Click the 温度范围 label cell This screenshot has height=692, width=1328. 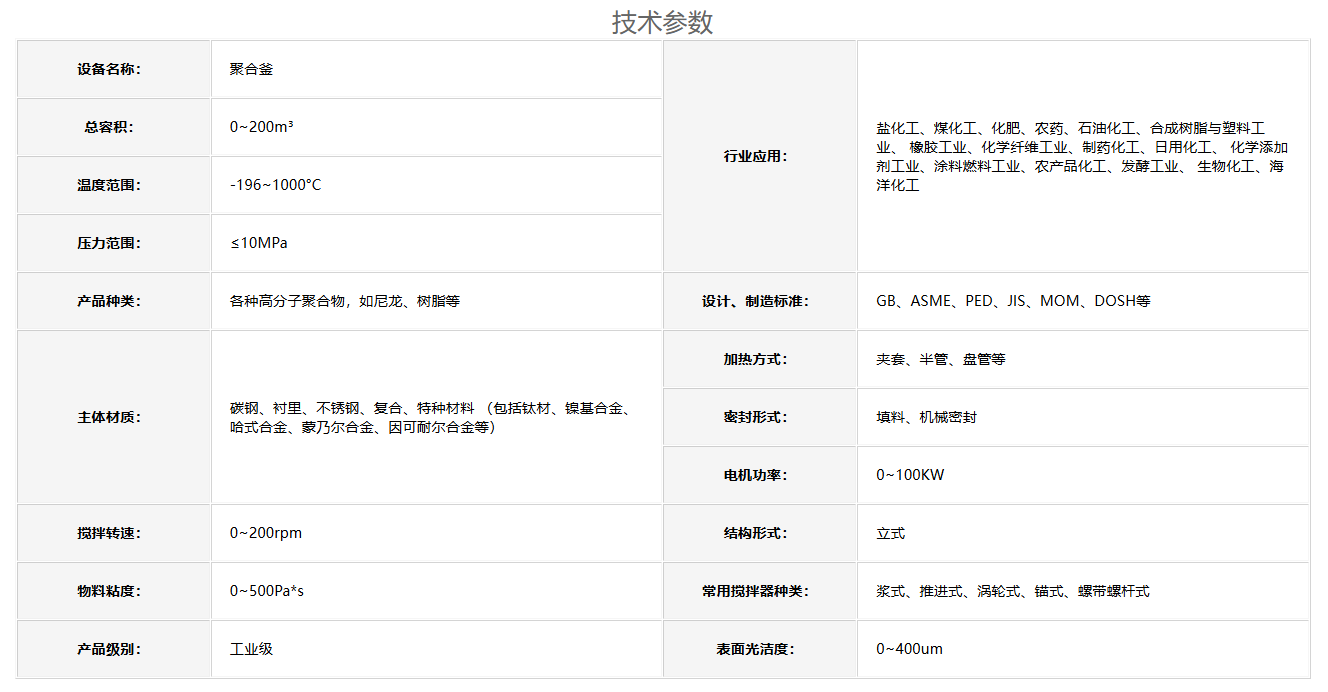pos(109,185)
